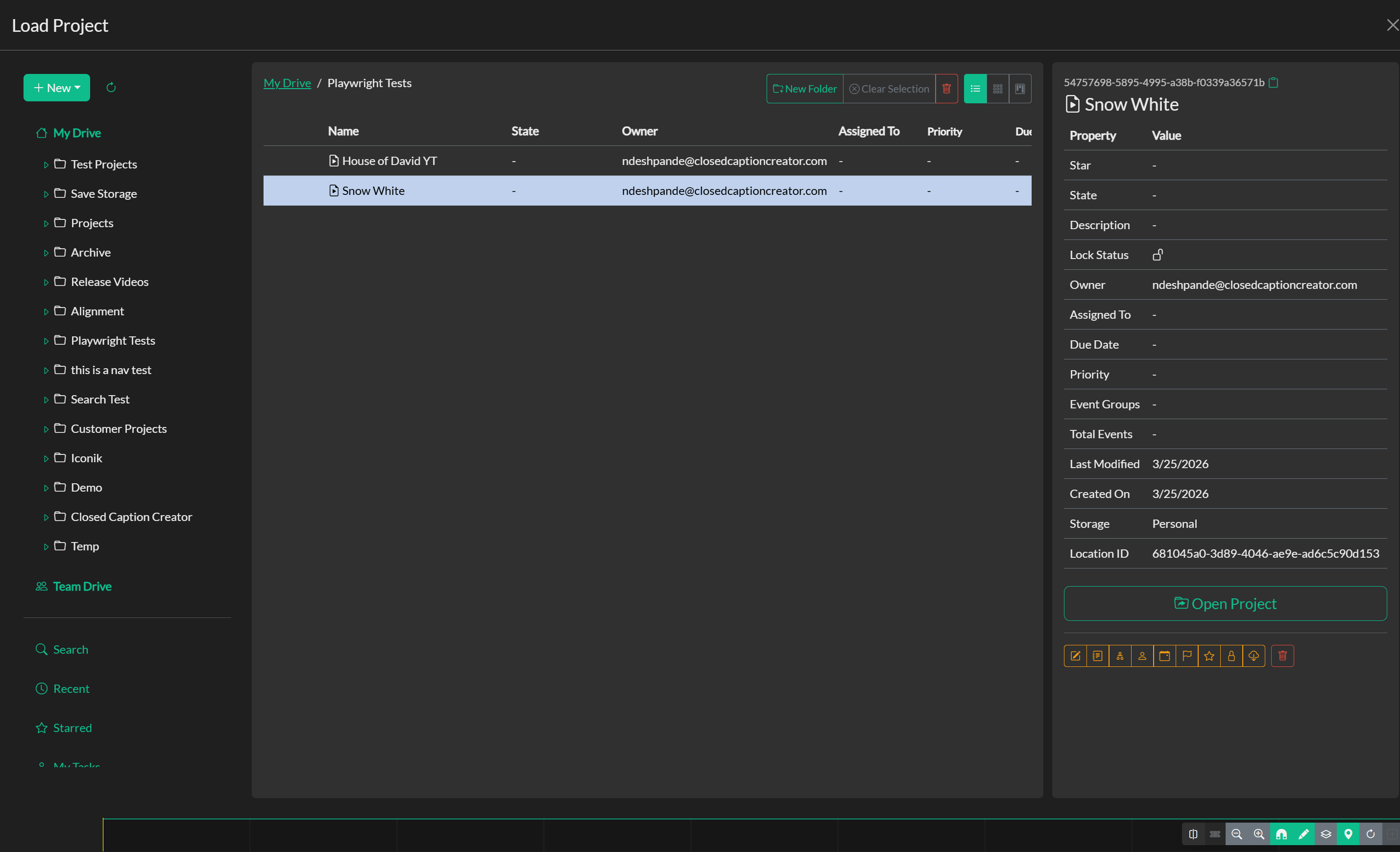Click the project description notes icon
This screenshot has height=852, width=1400.
coord(1097,656)
